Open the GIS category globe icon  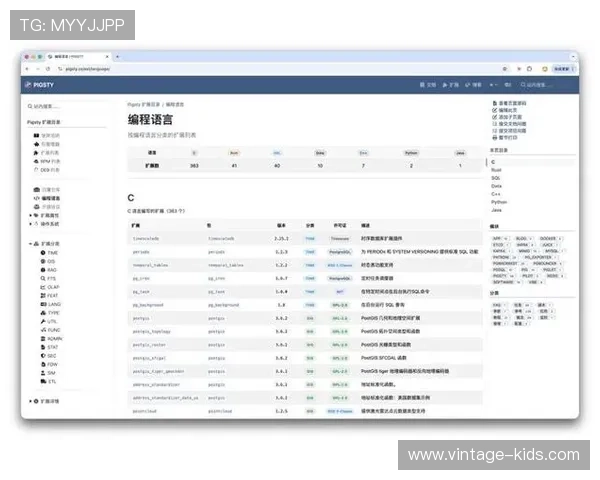coord(43,261)
